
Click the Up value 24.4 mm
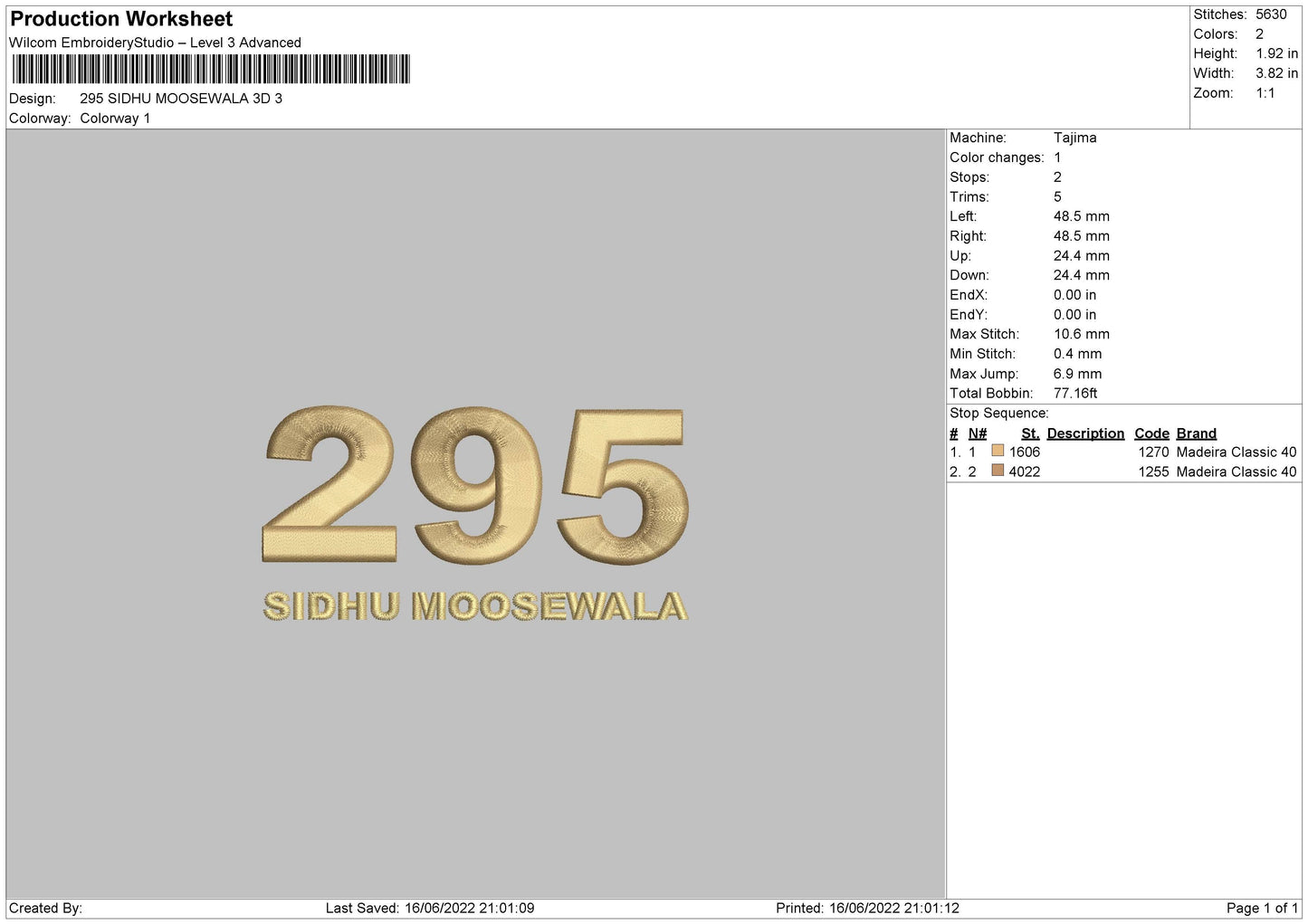pos(1081,256)
